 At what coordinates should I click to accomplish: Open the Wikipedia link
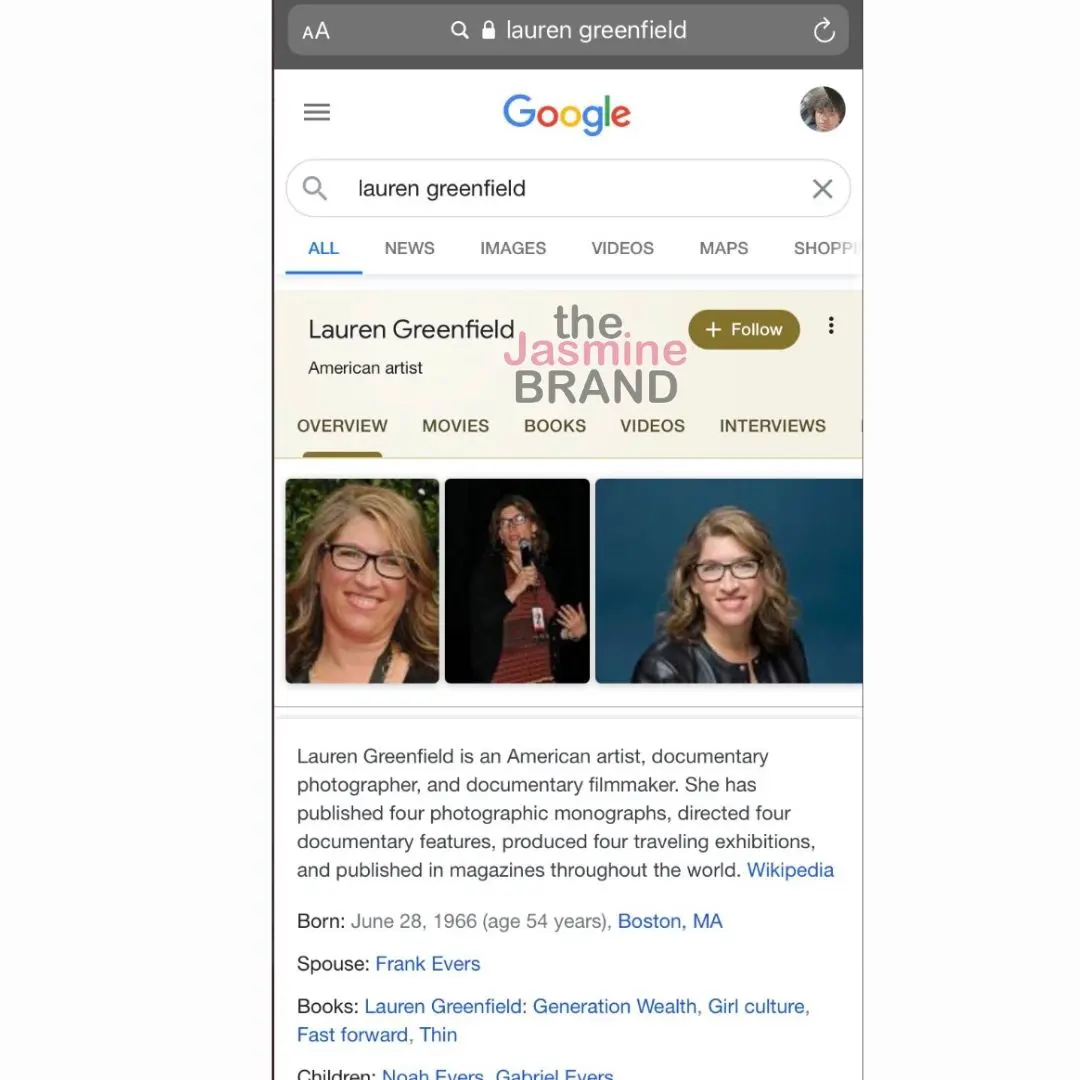[x=790, y=870]
